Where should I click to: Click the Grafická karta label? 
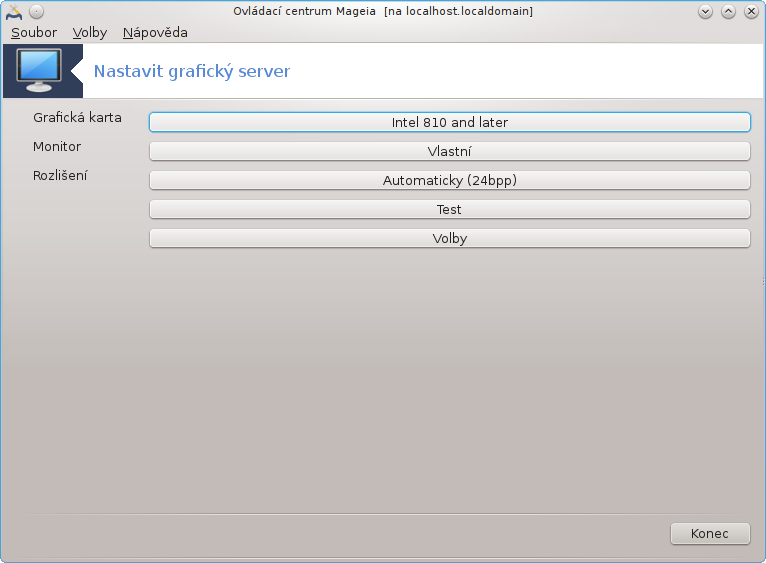click(77, 118)
